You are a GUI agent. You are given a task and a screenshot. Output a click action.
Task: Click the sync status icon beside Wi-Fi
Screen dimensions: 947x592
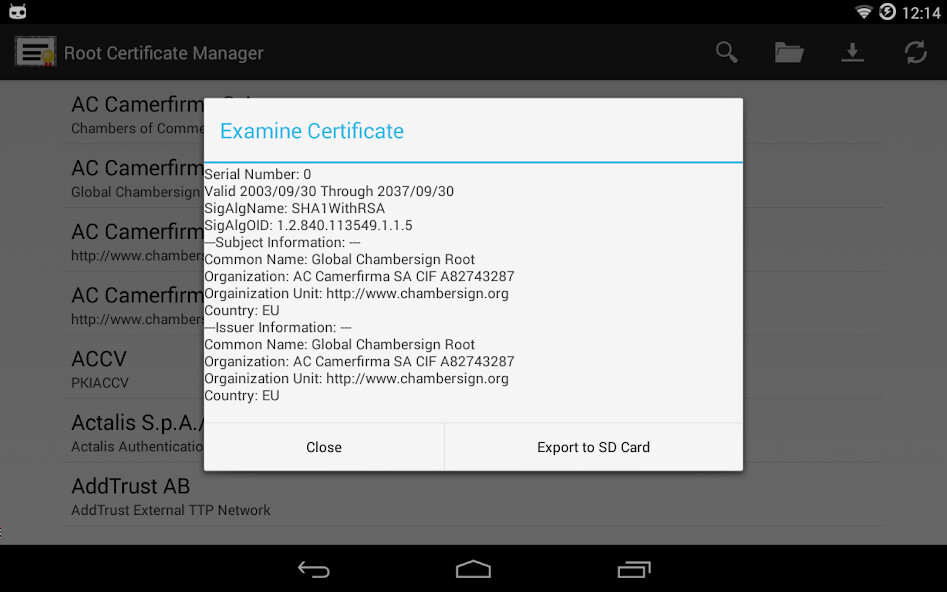(x=888, y=13)
